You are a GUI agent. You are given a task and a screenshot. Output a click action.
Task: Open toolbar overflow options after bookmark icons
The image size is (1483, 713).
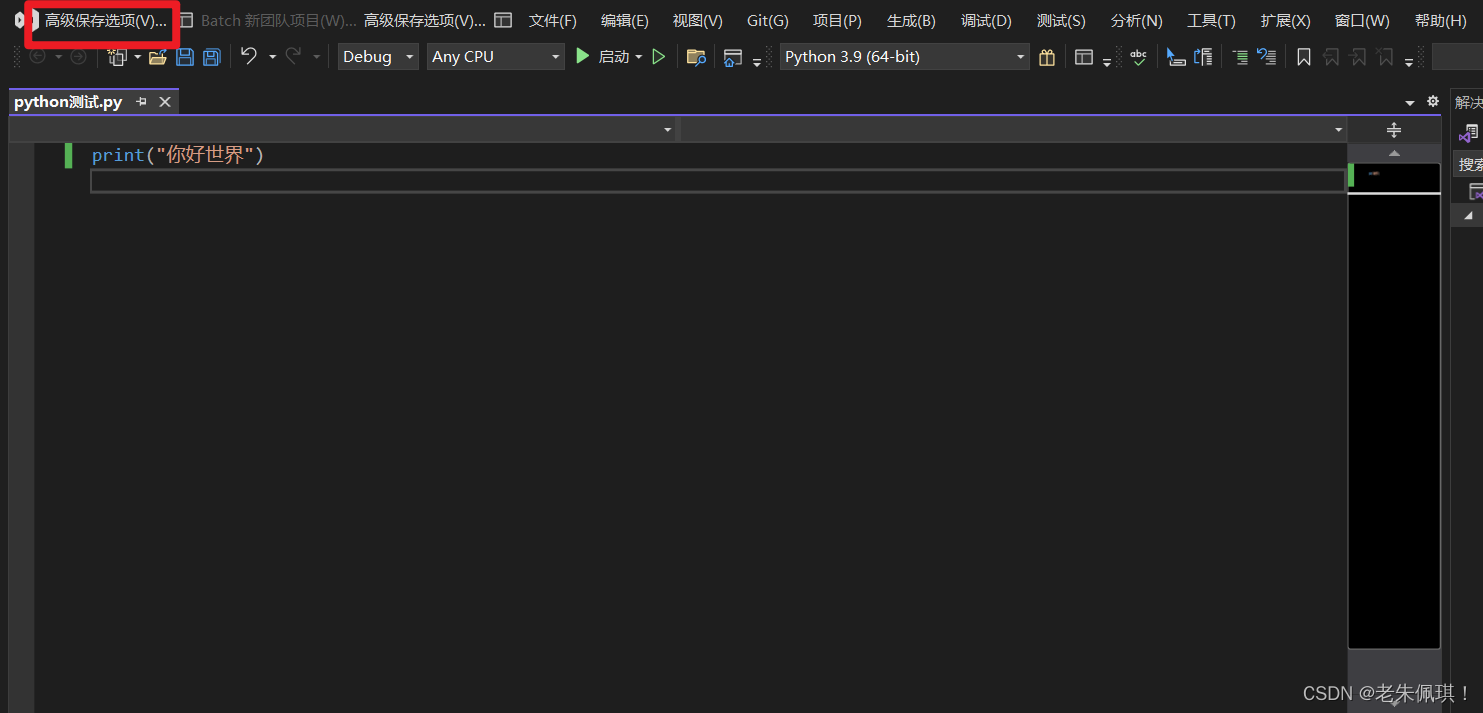coord(1409,61)
